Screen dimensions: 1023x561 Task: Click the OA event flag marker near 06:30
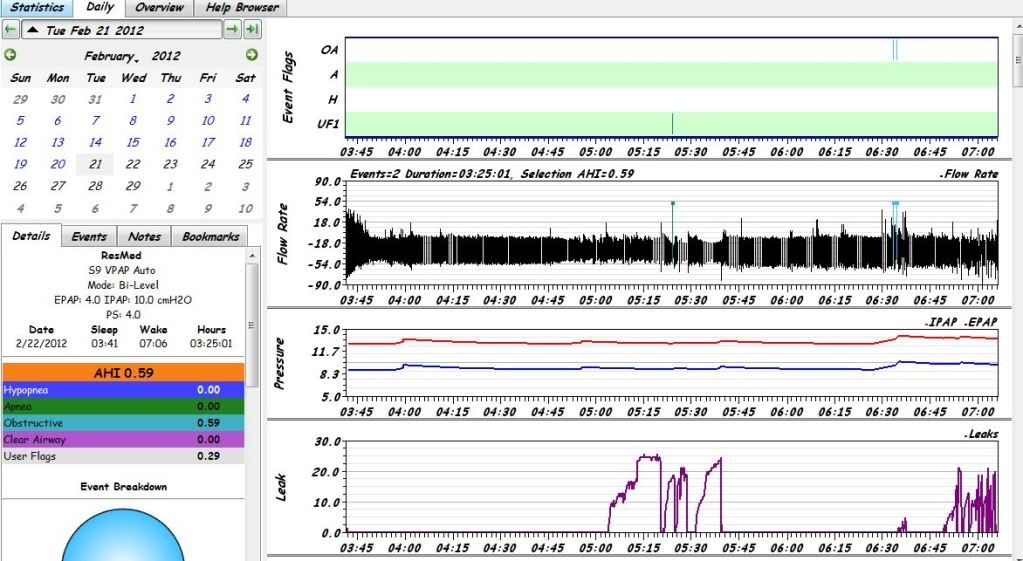tap(895, 50)
